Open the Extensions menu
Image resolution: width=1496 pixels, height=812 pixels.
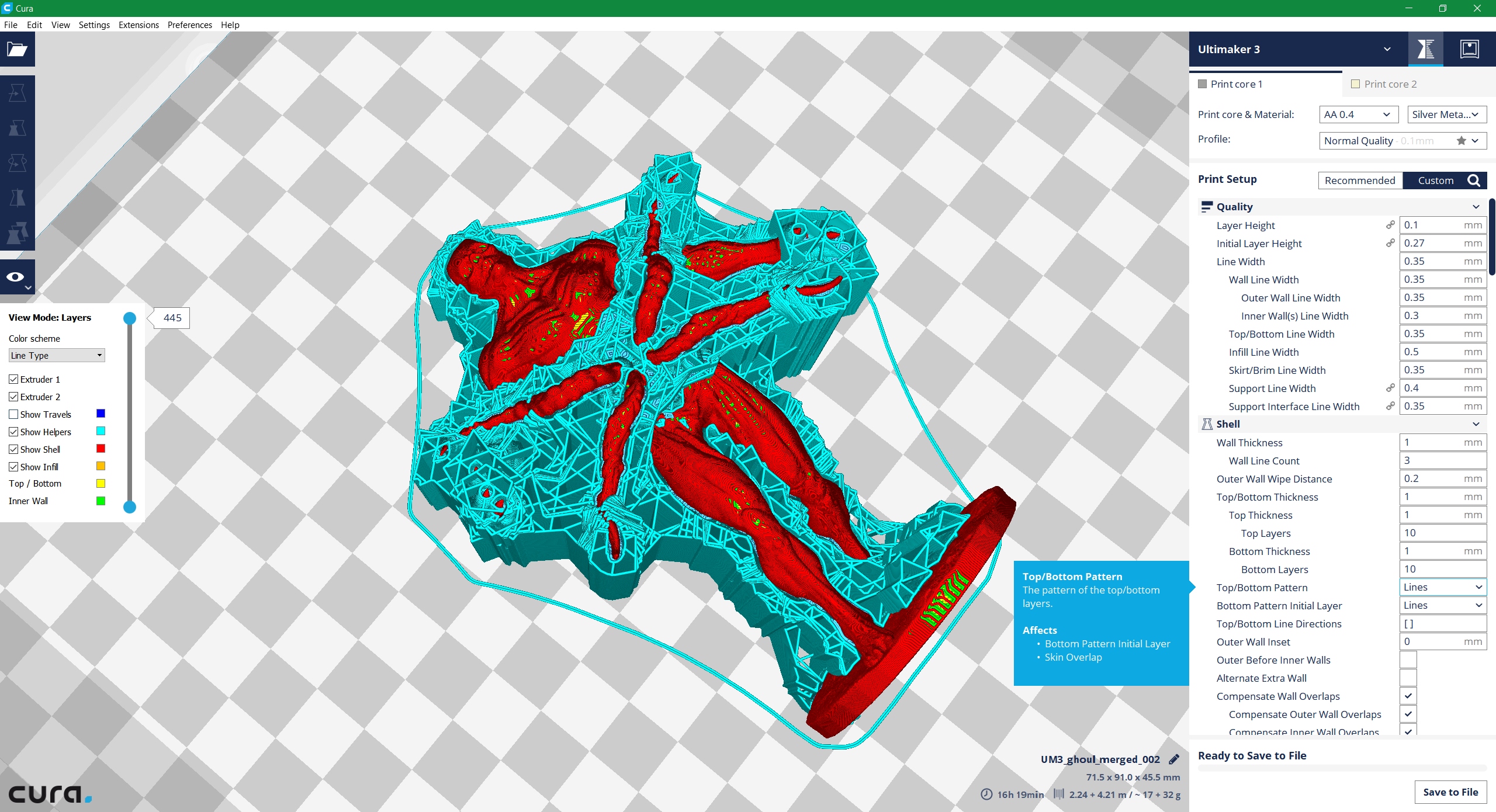[x=138, y=25]
